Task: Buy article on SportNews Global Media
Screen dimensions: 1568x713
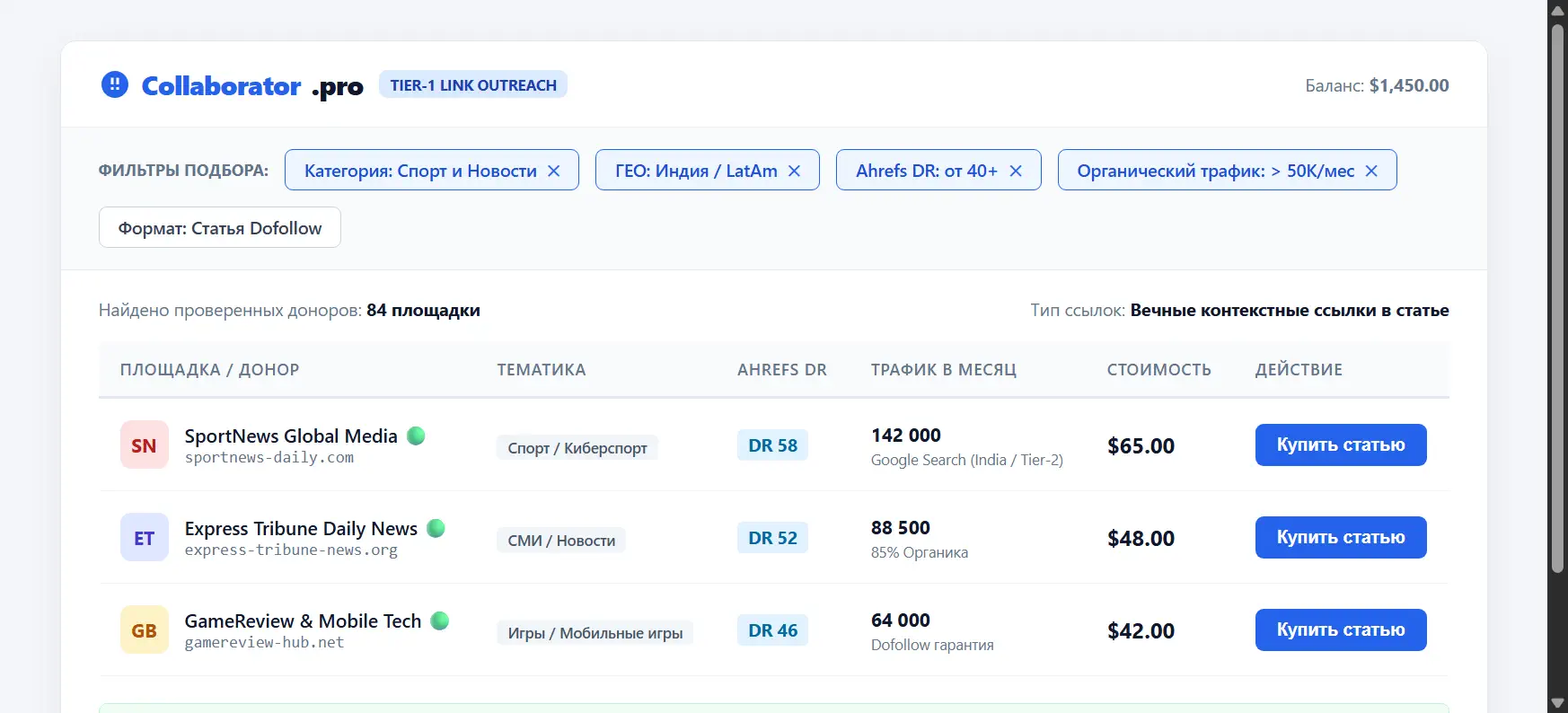Action: pos(1341,445)
